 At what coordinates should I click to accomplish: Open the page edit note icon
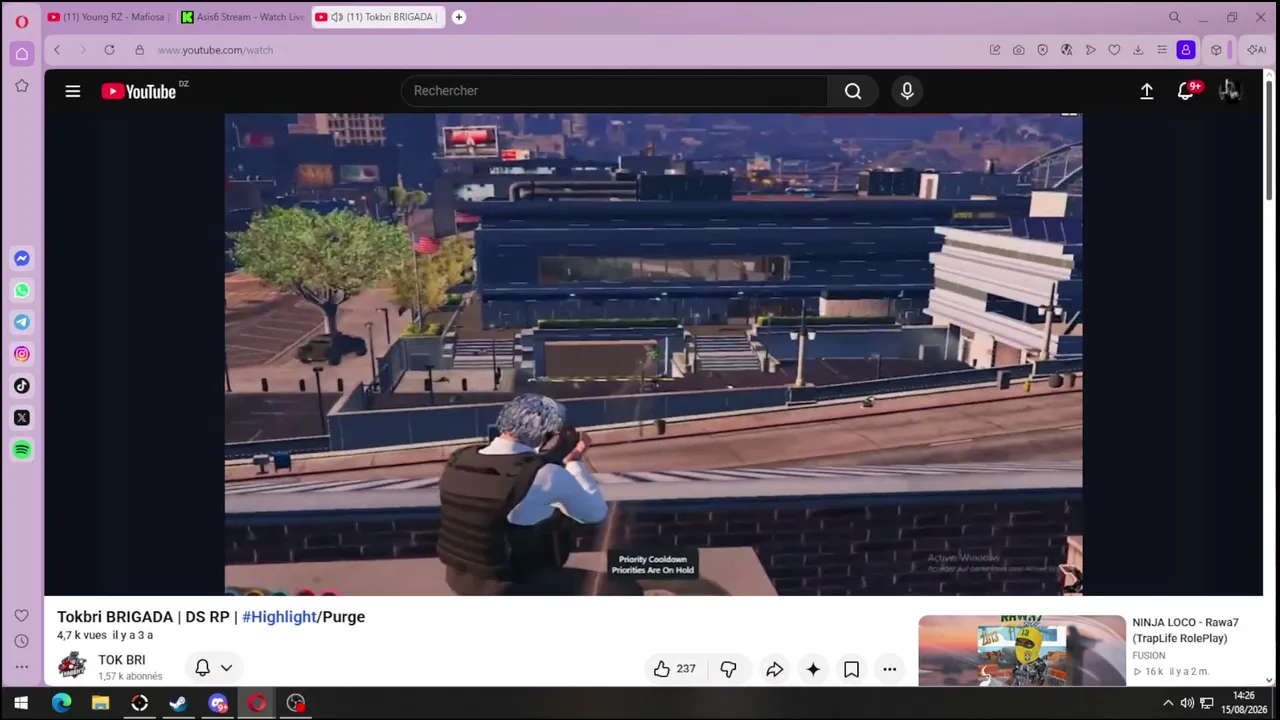994,50
